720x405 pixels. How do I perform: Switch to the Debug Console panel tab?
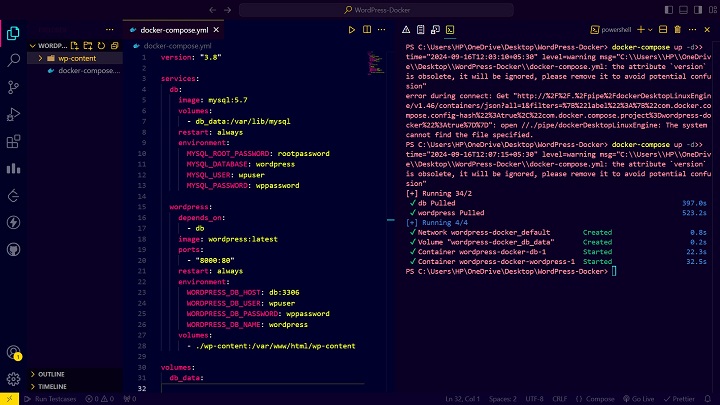(x=435, y=30)
